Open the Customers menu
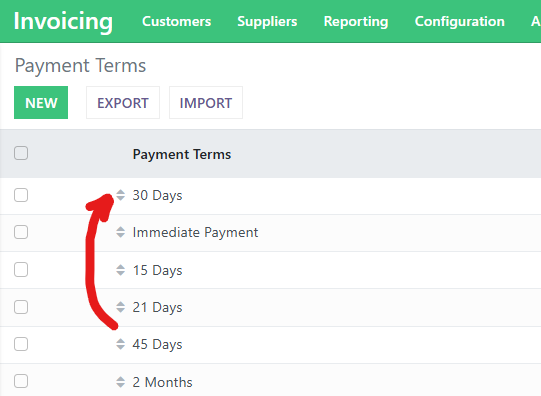The height and width of the screenshot is (396, 541). pyautogui.click(x=177, y=21)
